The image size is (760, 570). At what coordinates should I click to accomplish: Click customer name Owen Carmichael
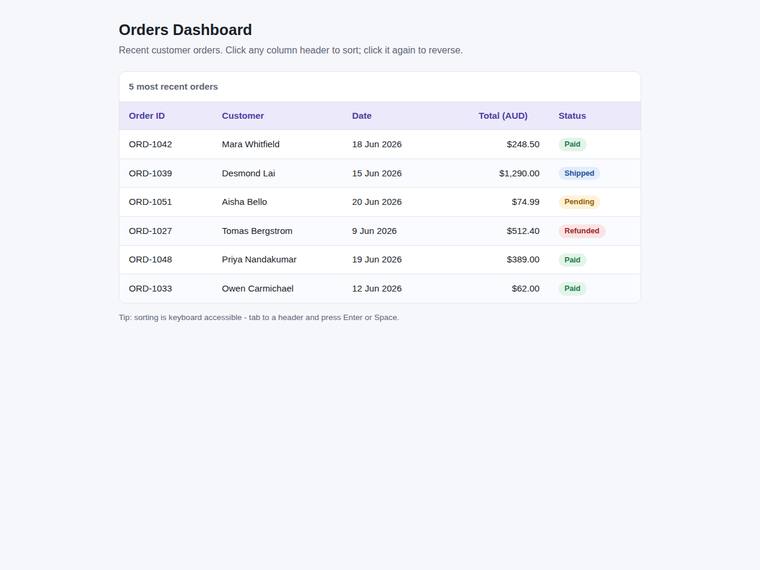click(257, 289)
